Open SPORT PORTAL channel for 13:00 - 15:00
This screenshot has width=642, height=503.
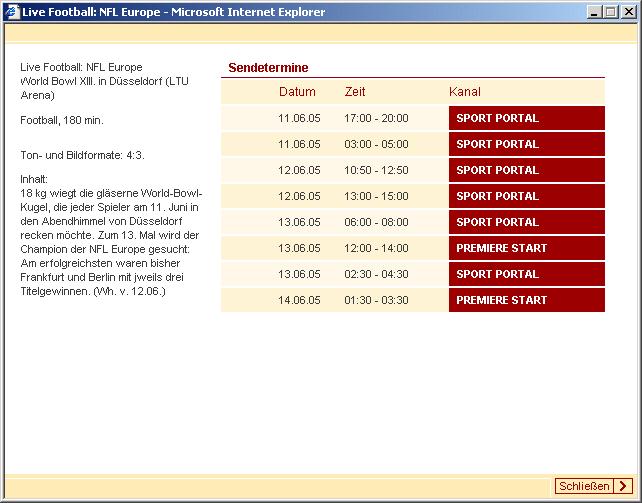point(527,196)
